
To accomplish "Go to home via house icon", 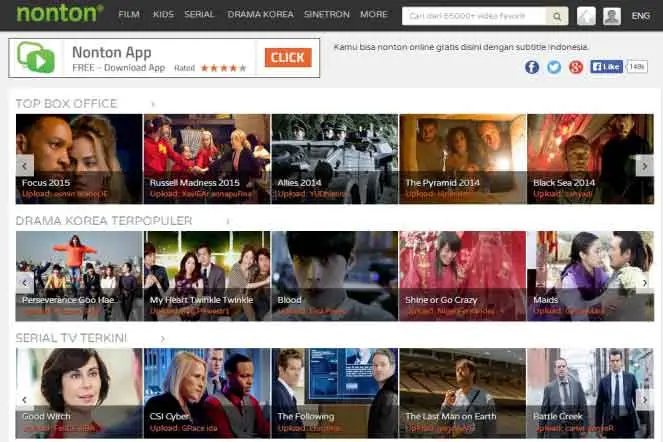I will [x=586, y=16].
